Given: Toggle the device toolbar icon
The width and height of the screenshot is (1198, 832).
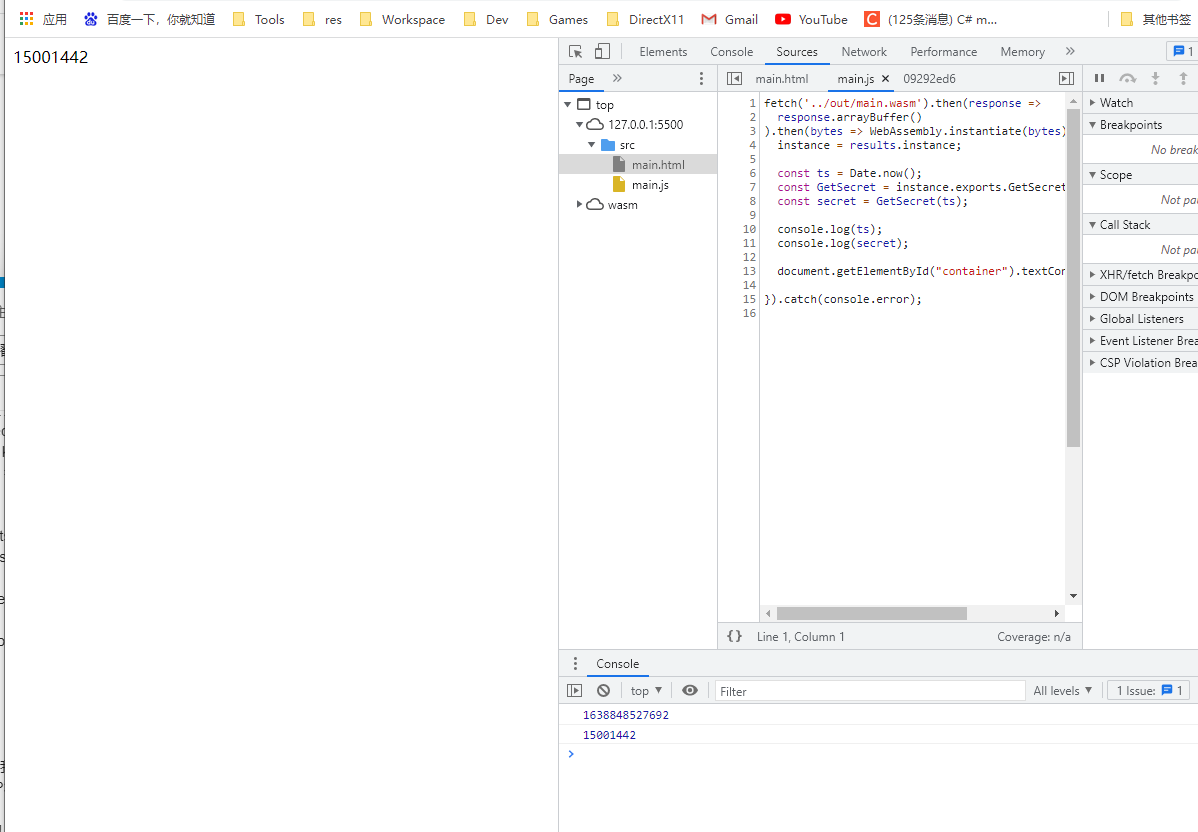Looking at the screenshot, I should (x=602, y=52).
